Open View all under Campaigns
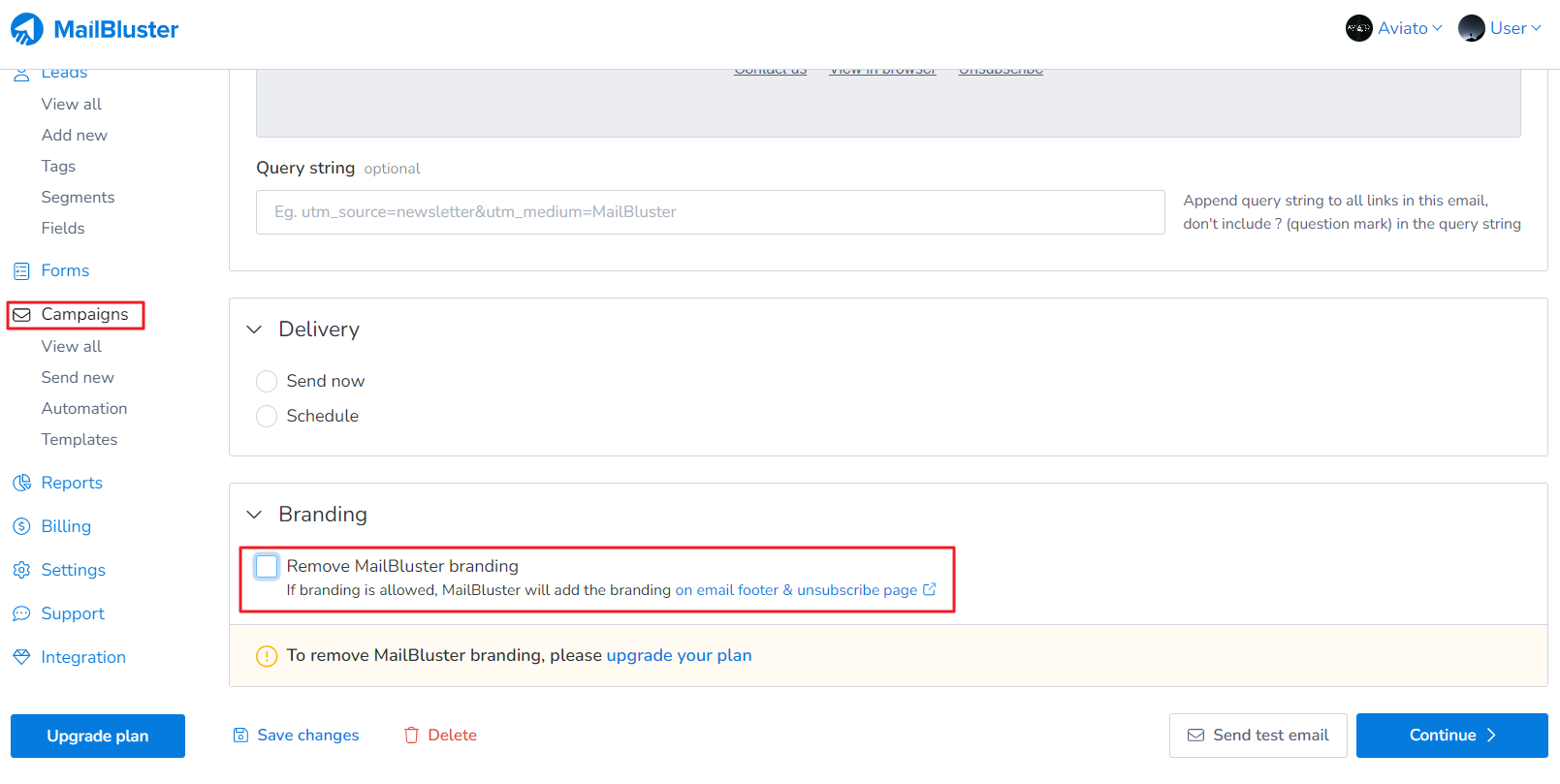The height and width of the screenshot is (784, 1560). tap(72, 347)
